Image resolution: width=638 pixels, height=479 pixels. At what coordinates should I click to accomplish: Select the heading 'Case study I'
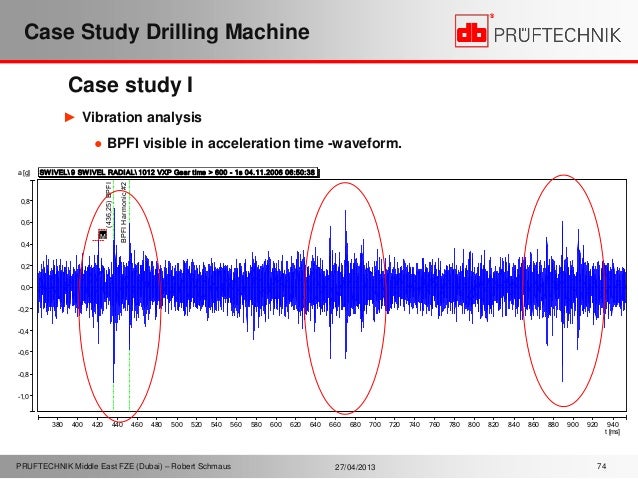click(130, 85)
